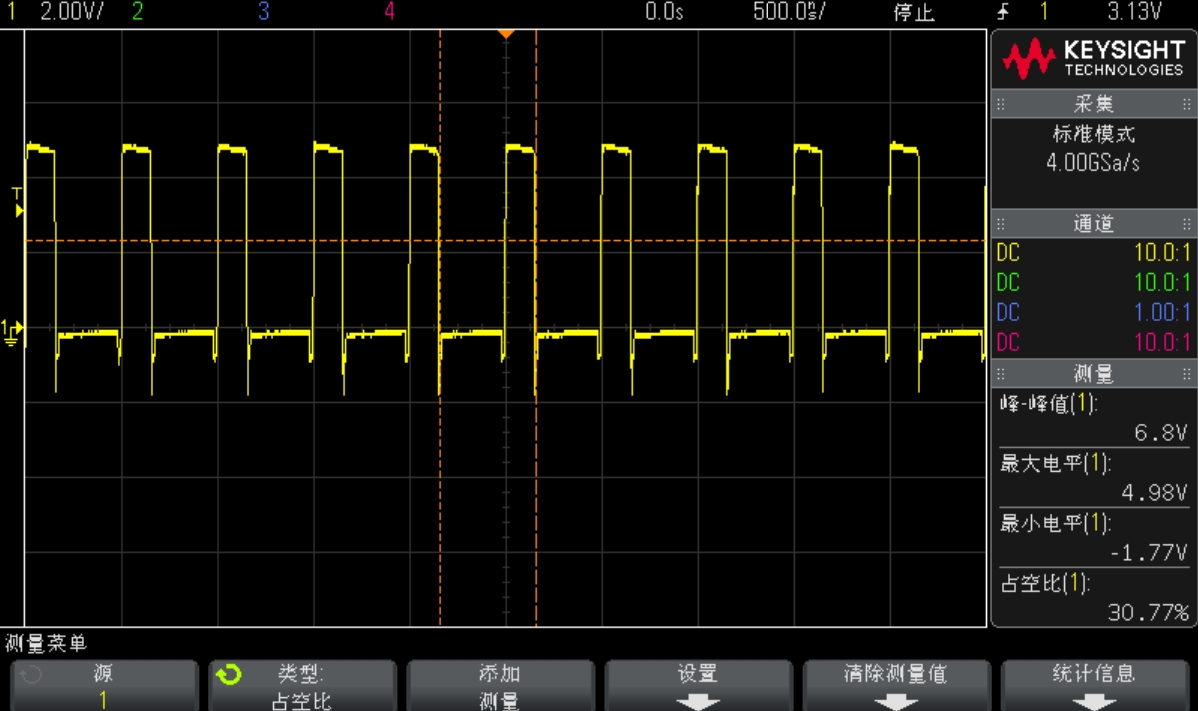Click the Keysight Technologies logo
Screen dimensions: 1198x711
1093,59
